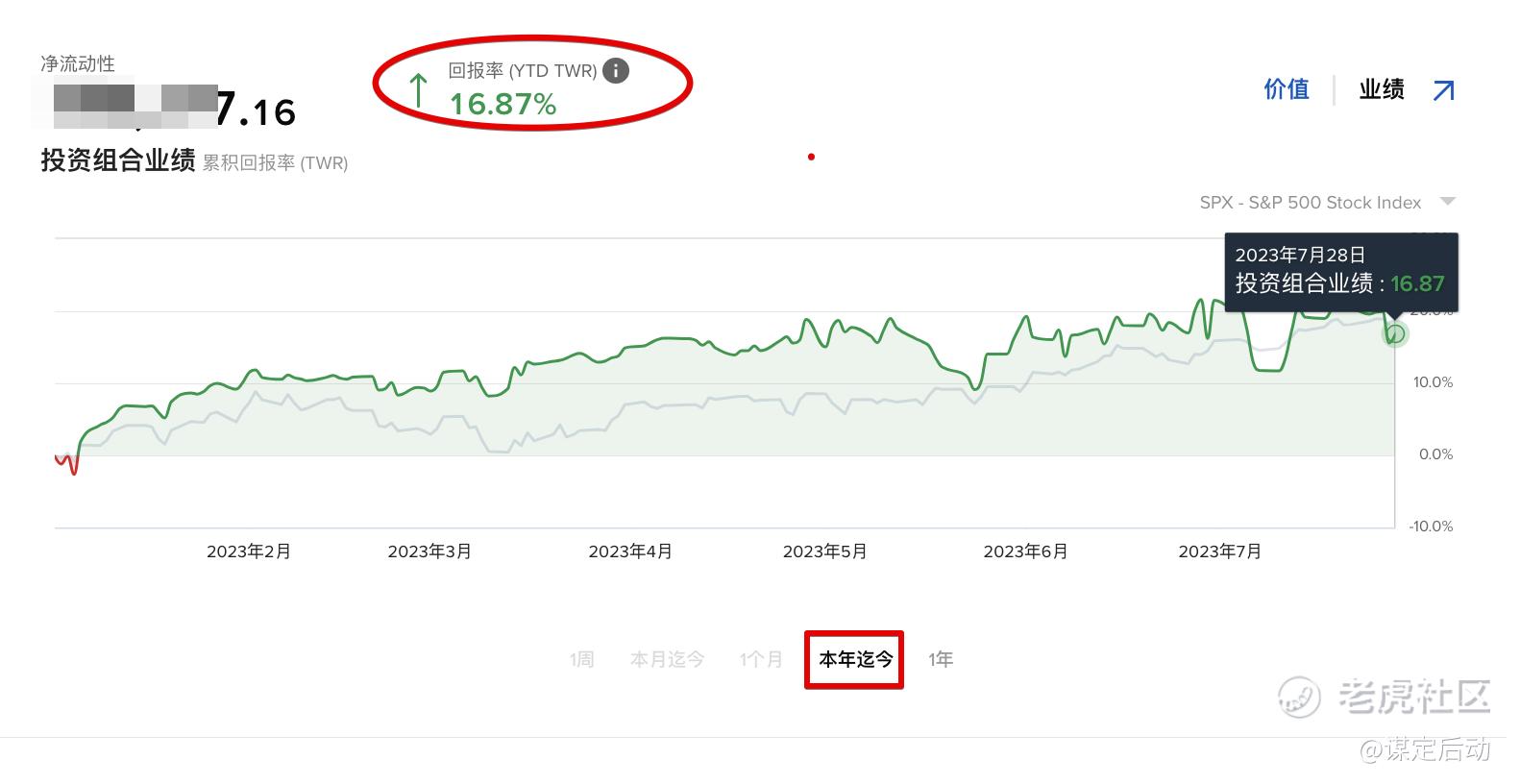Click the green up-arrow by return rate

[418, 89]
